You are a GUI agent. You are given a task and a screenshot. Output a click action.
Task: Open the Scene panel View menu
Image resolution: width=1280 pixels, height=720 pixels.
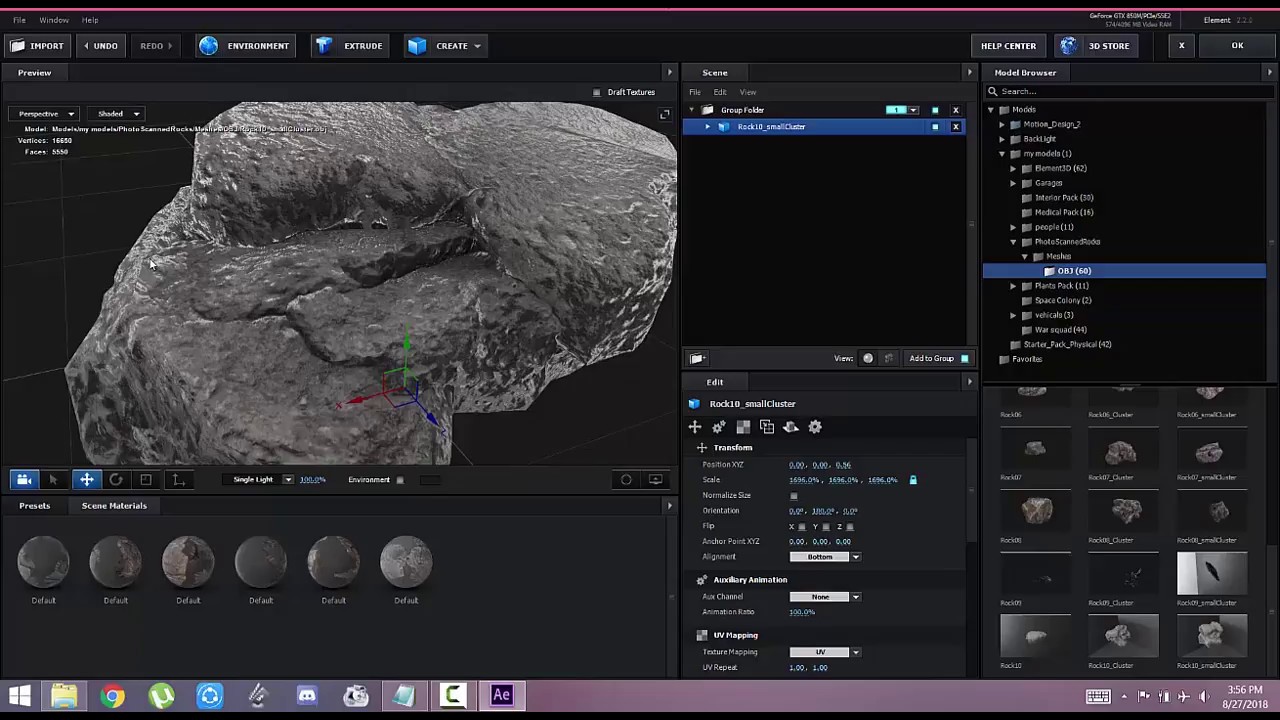tap(748, 92)
